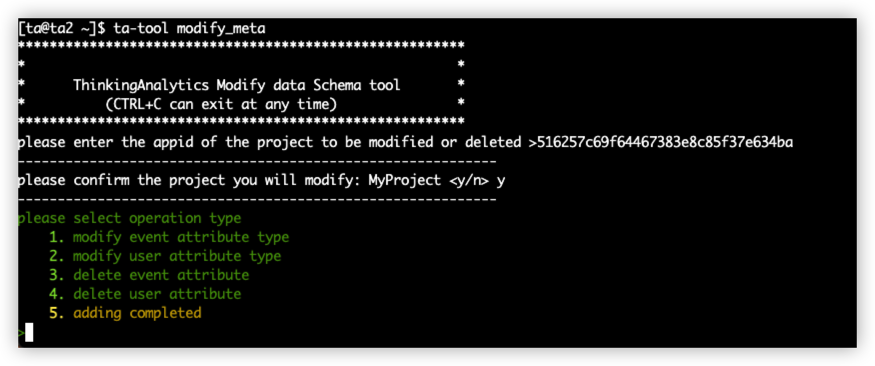The width and height of the screenshot is (875, 366).
Task: Click the green > prompt symbol
Action: click(x=21, y=333)
